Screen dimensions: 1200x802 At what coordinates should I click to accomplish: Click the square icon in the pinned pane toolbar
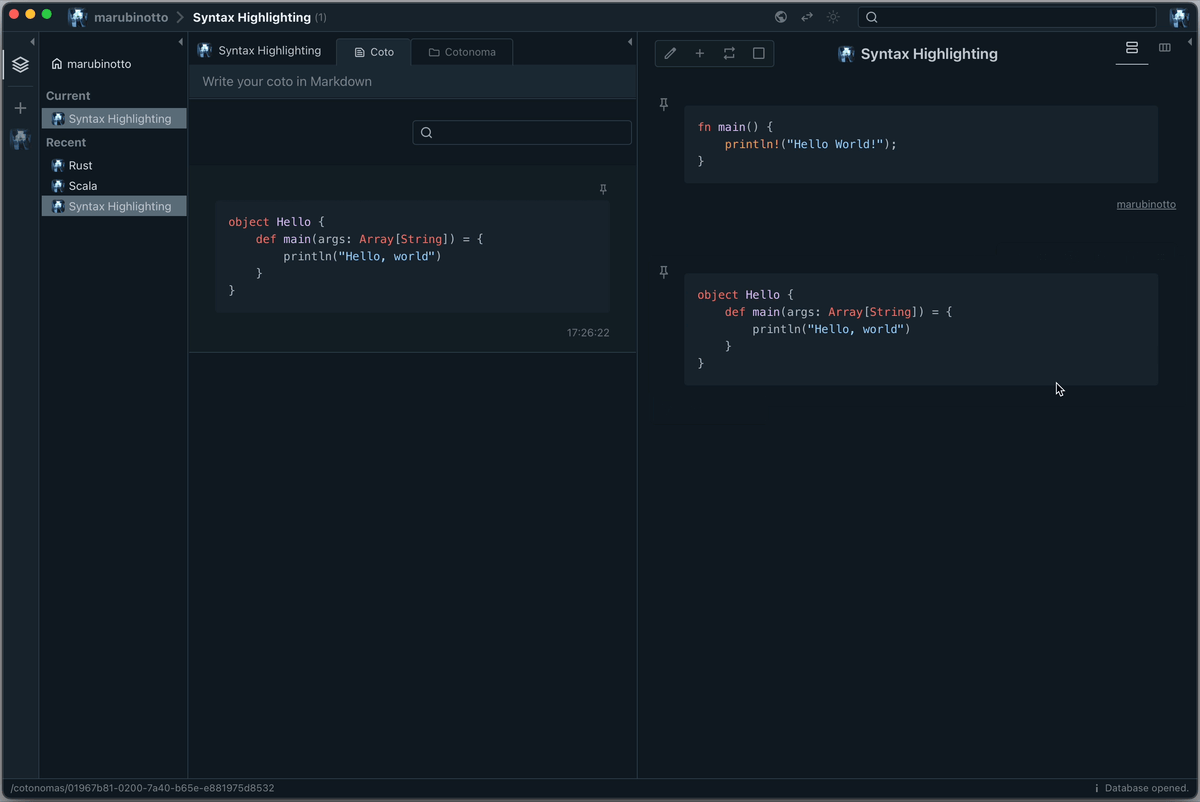click(759, 54)
